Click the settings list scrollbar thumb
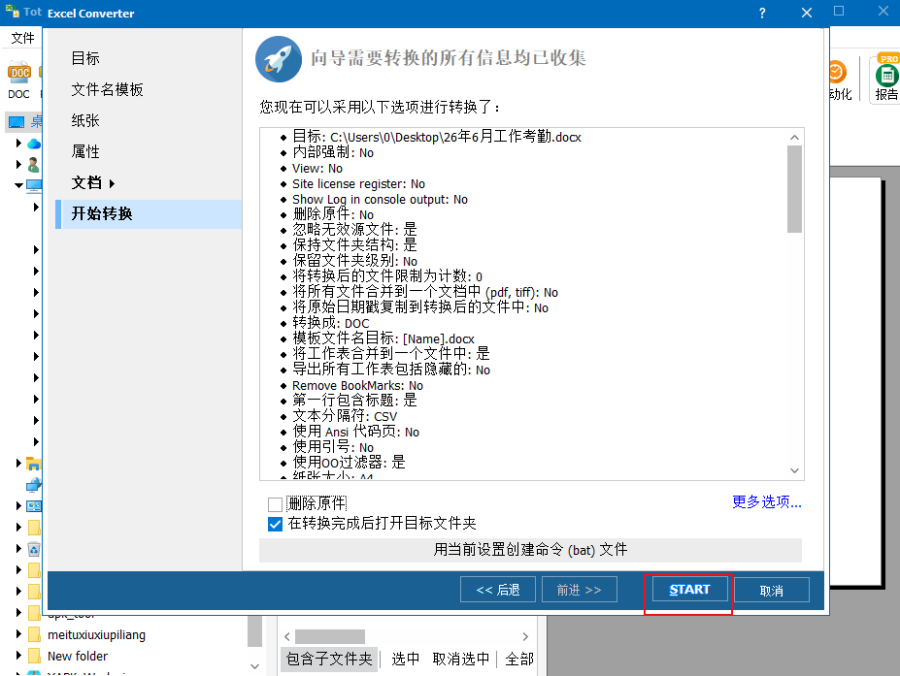The height and width of the screenshot is (676, 900). tap(794, 189)
